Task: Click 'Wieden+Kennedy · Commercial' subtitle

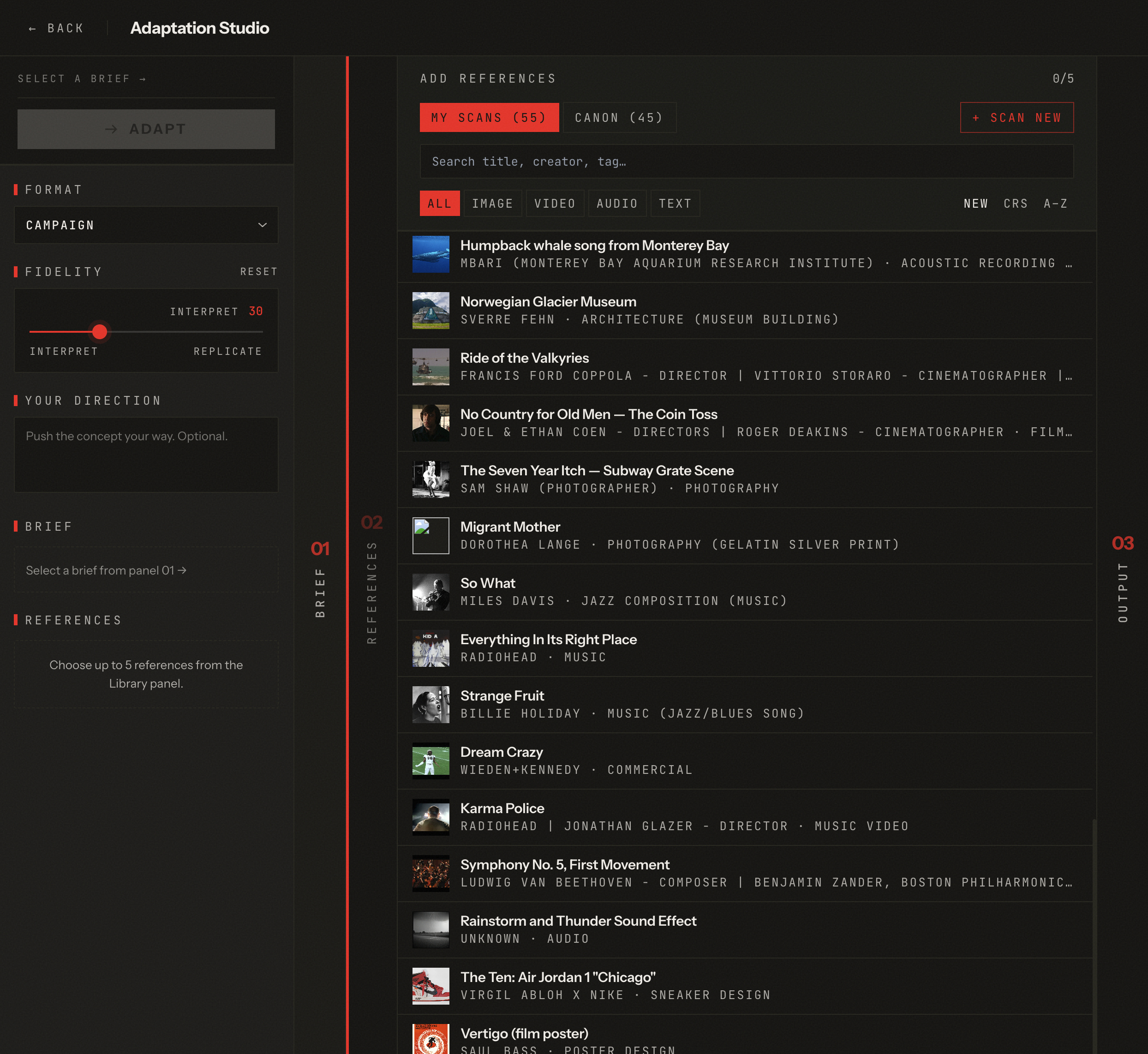Action: [576, 770]
